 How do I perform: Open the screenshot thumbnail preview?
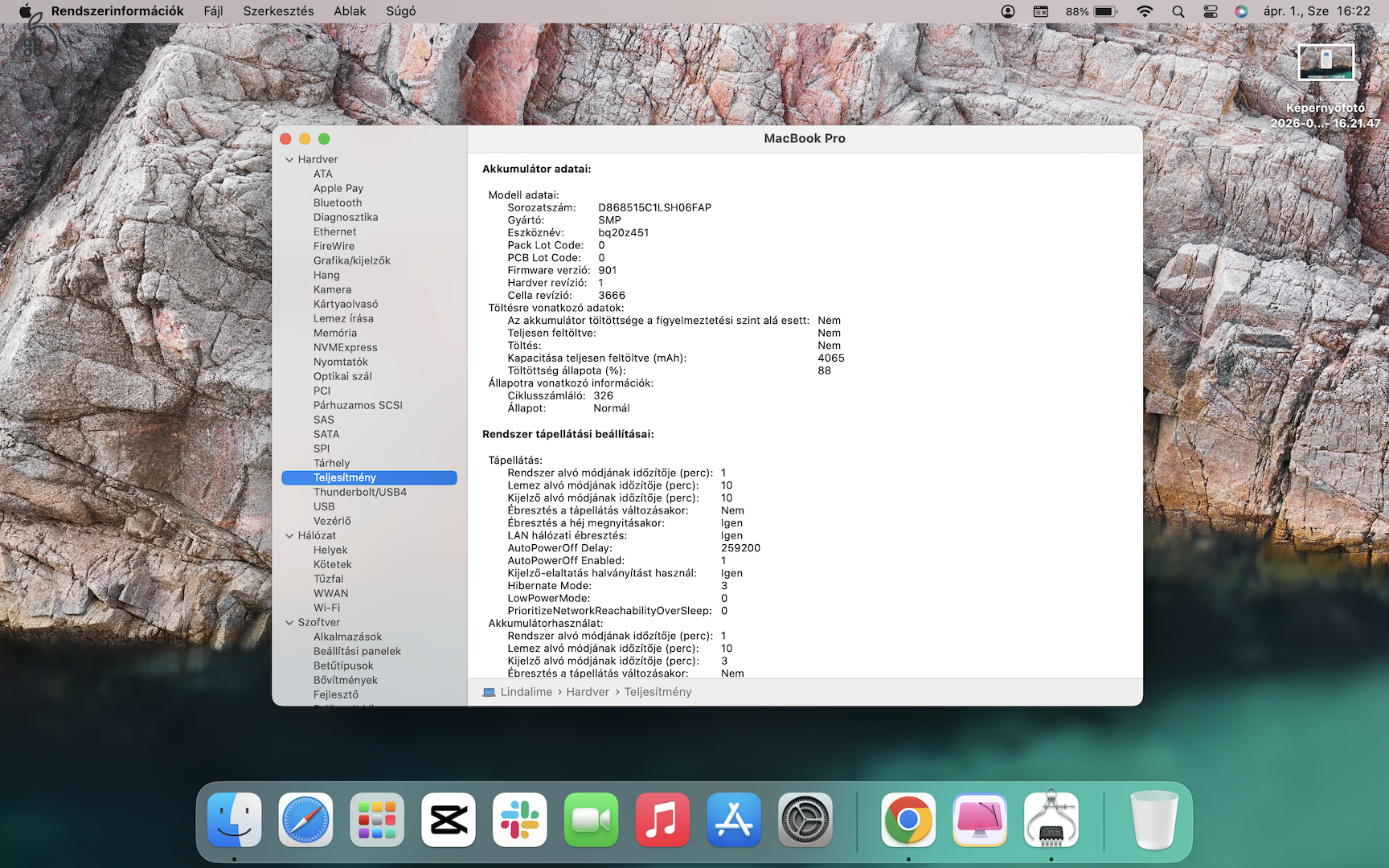[1325, 61]
